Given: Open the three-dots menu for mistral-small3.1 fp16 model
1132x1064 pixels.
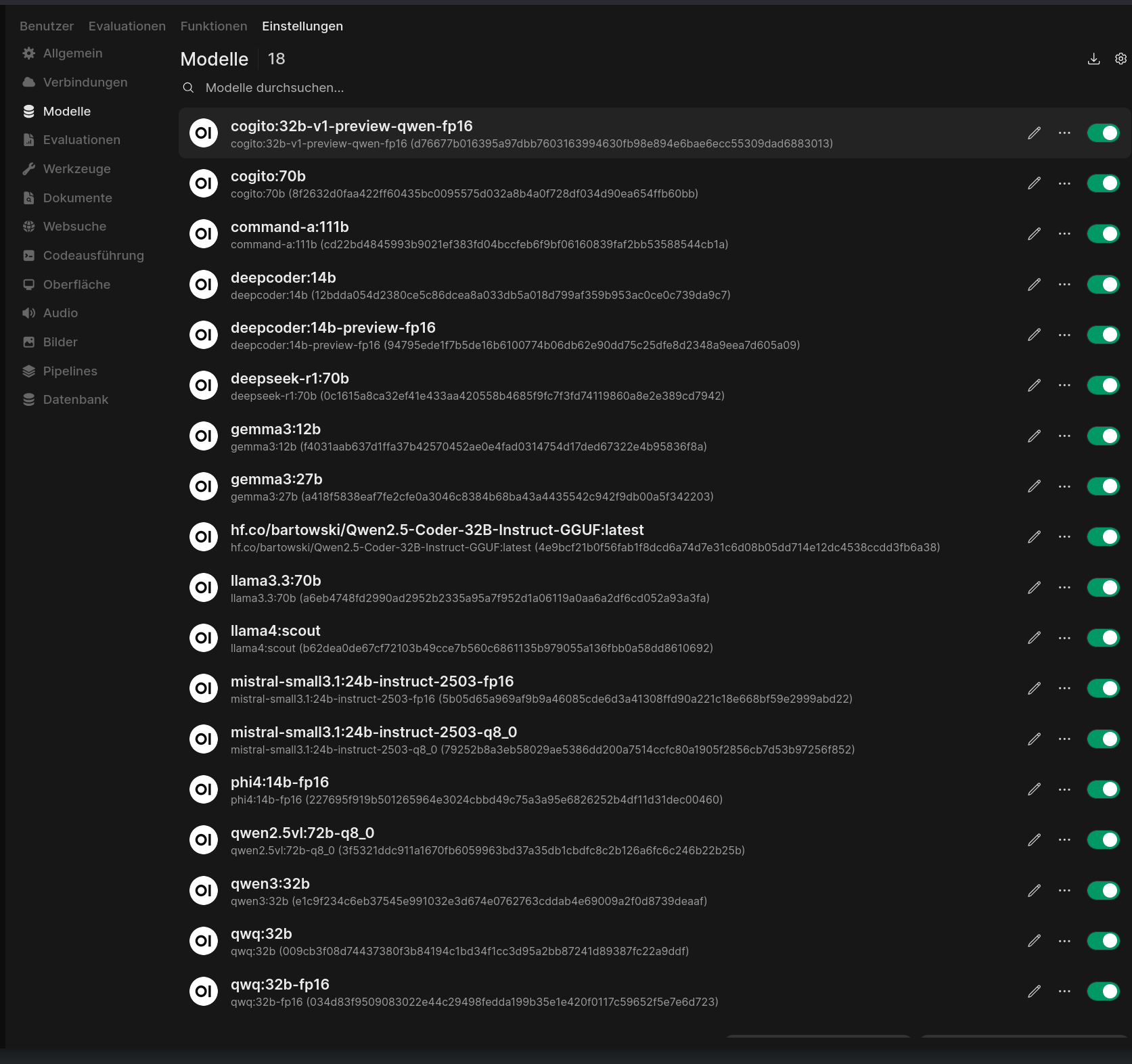Looking at the screenshot, I should point(1064,689).
